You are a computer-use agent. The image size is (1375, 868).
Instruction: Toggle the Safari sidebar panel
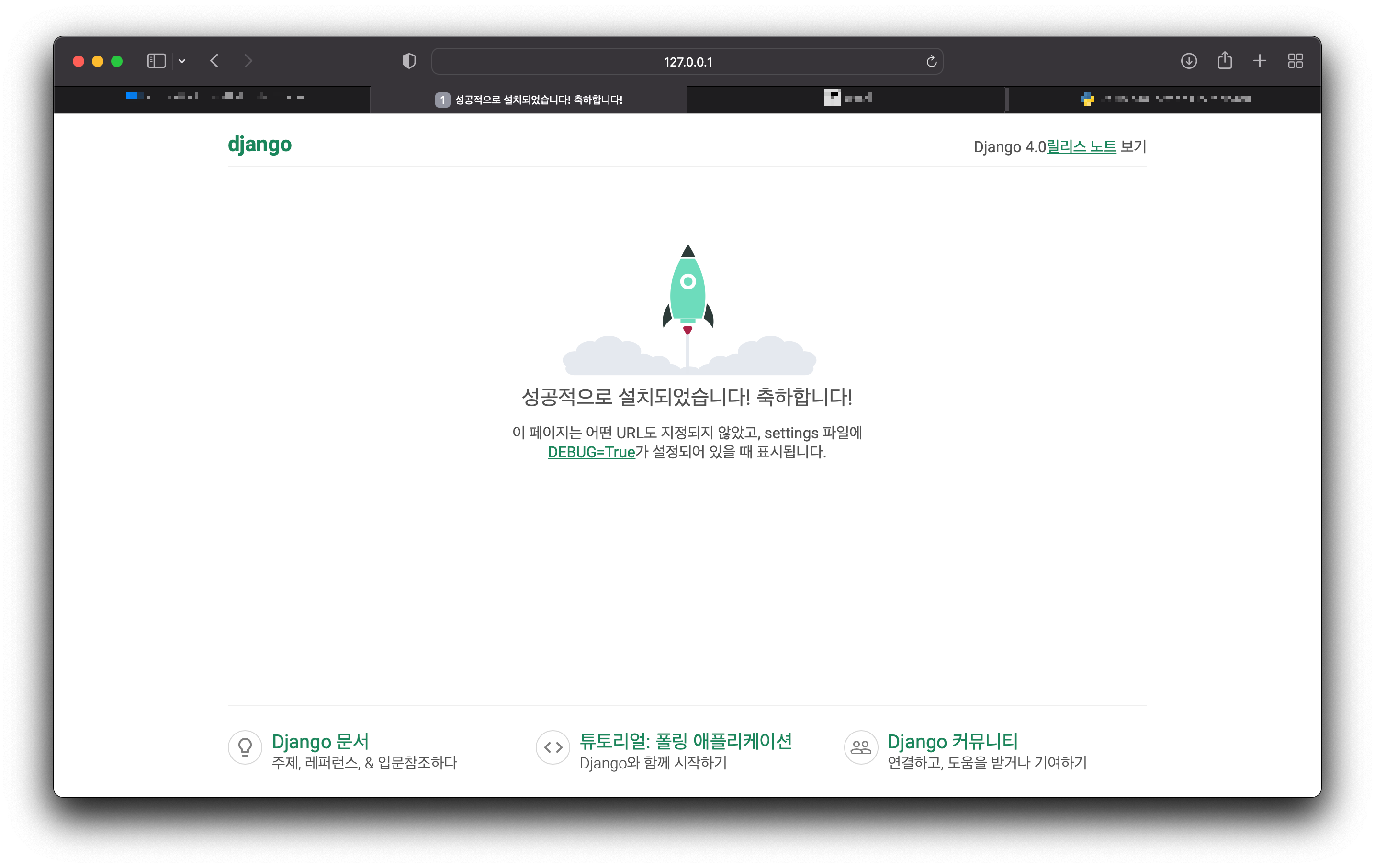pos(156,61)
